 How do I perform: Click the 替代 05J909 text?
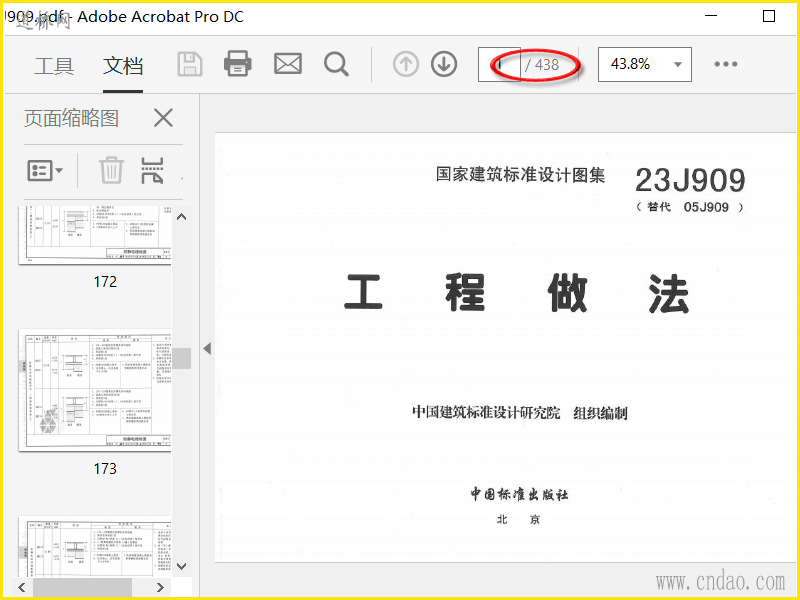coord(690,207)
